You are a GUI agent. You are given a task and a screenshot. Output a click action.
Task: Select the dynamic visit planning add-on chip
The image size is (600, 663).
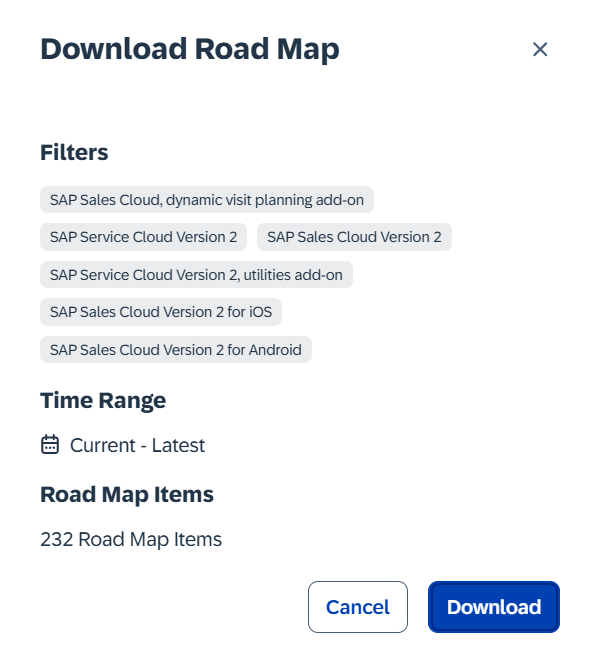coord(207,199)
